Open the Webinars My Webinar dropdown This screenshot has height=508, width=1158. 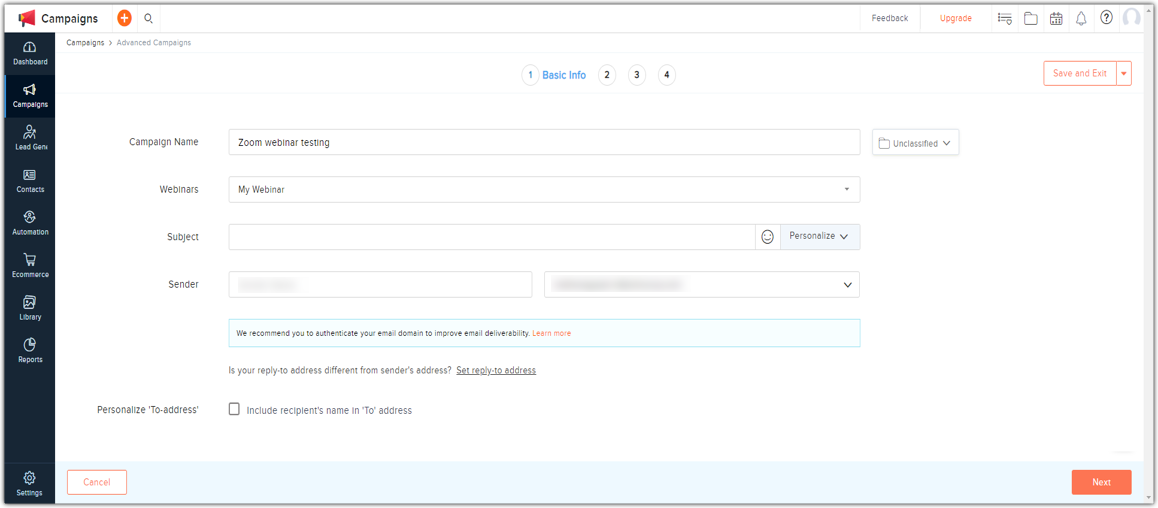(x=544, y=189)
